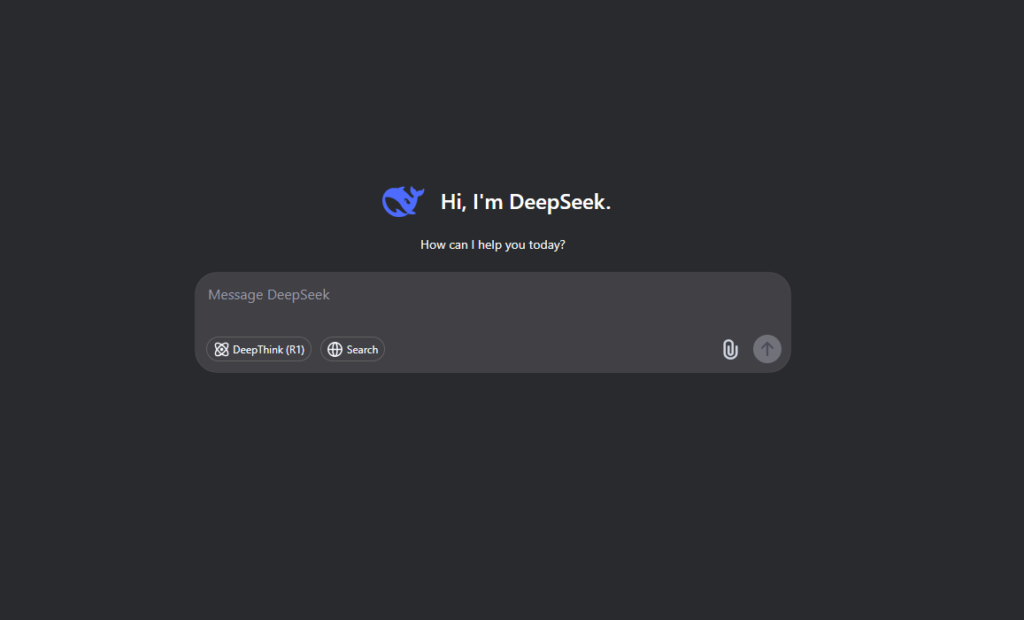Submit the prompt with the up-arrow button
Viewport: 1024px width, 620px height.
coord(767,349)
